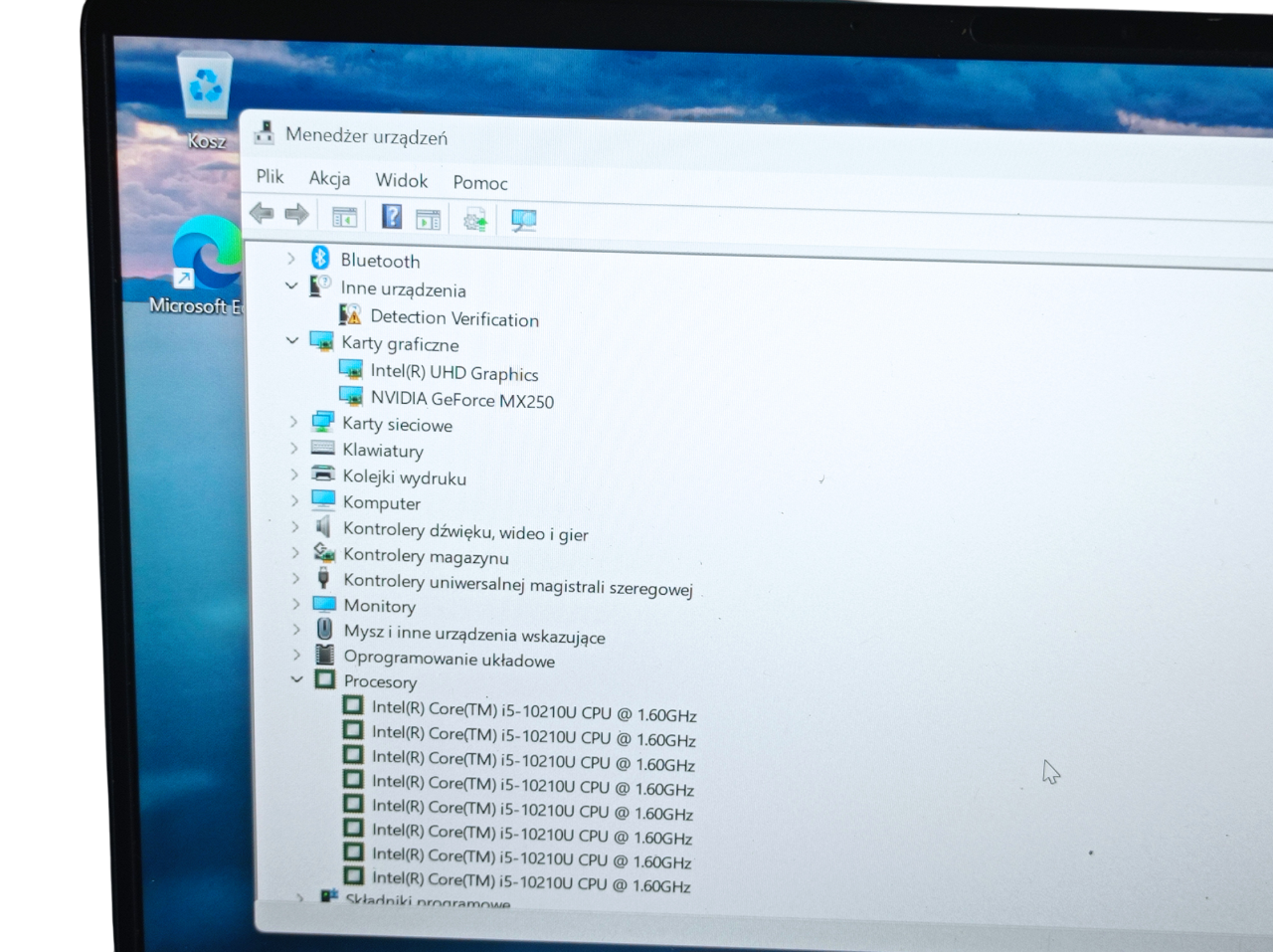The width and height of the screenshot is (1273, 952).
Task: Click the Forward arrow toolbar icon
Action: tap(296, 214)
